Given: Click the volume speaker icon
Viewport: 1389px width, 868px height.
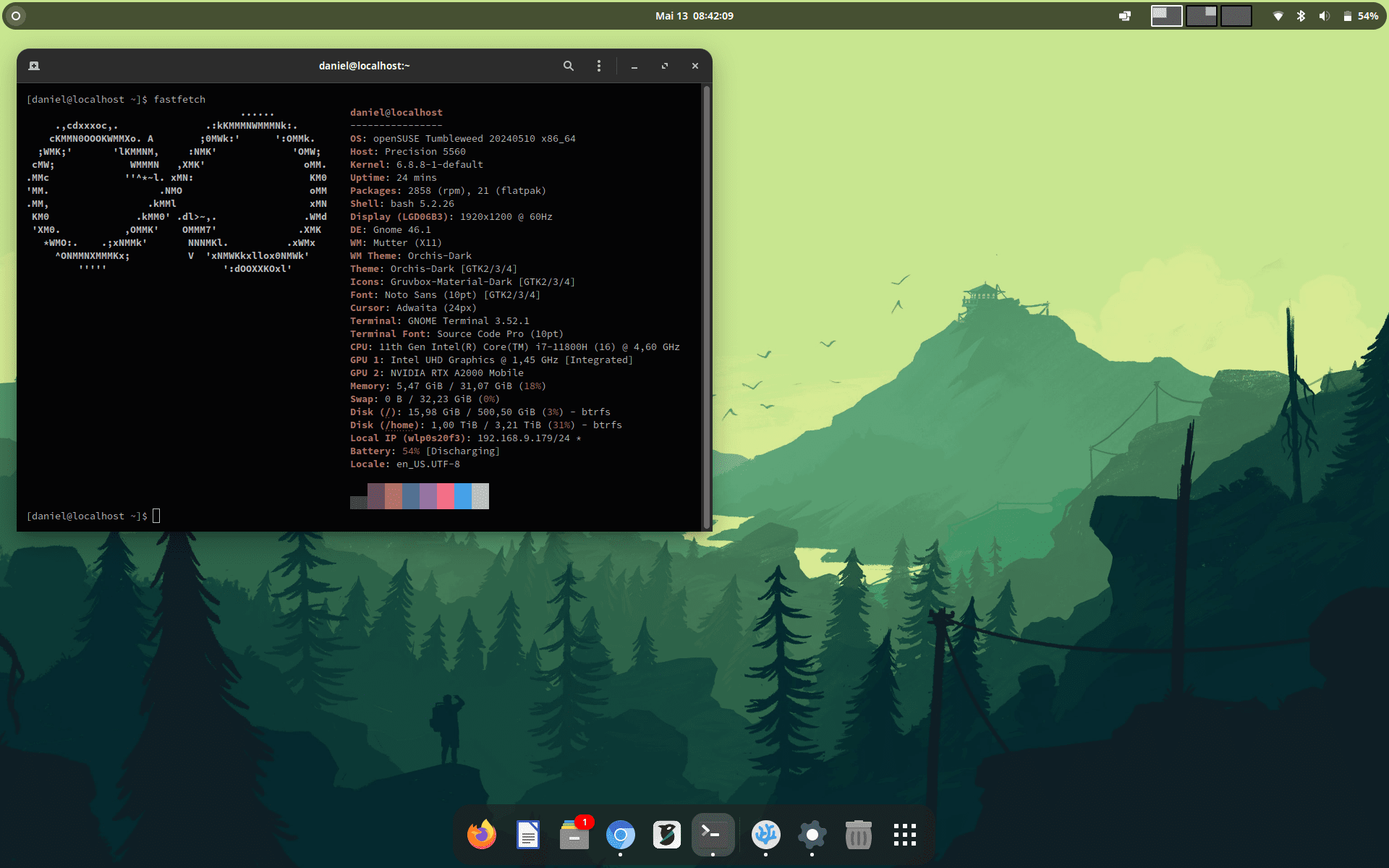Looking at the screenshot, I should [x=1324, y=16].
